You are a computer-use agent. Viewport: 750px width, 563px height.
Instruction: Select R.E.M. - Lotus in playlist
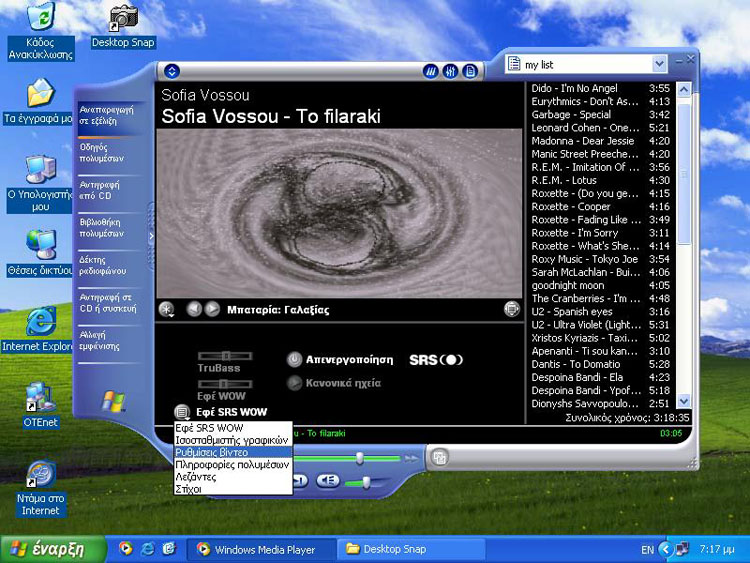click(x=601, y=180)
